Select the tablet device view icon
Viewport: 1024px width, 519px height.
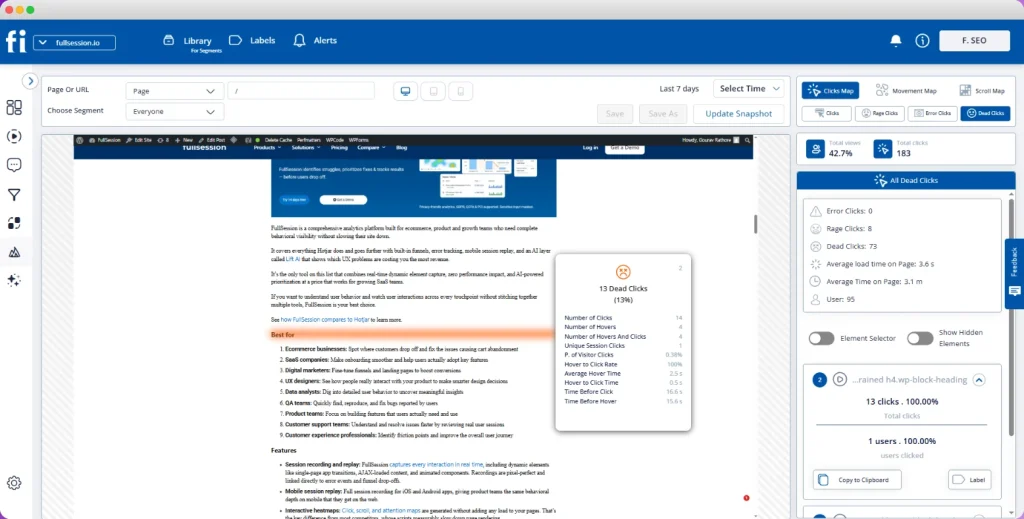433,91
